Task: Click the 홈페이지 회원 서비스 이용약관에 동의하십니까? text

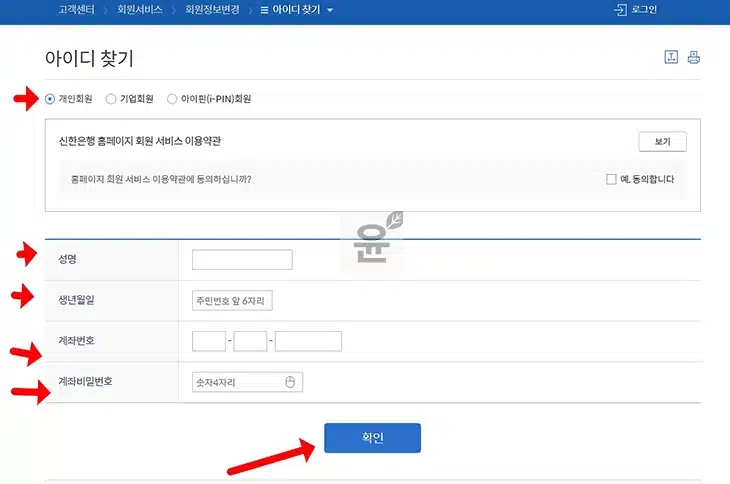Action: [161, 179]
